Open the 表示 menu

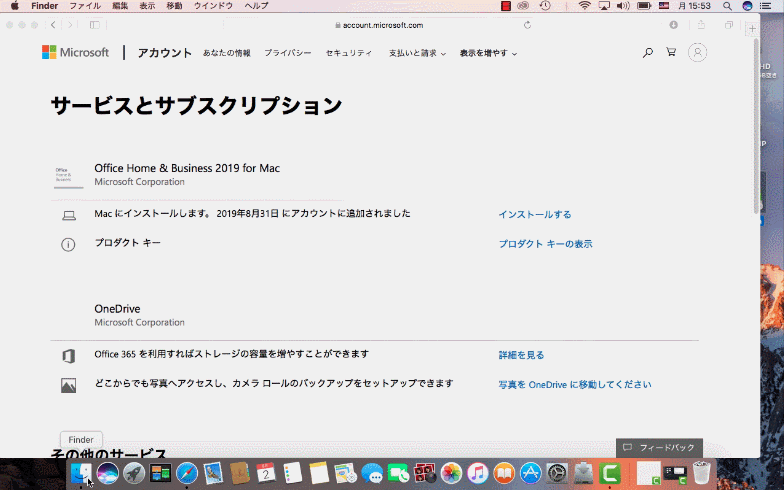click(x=147, y=6)
